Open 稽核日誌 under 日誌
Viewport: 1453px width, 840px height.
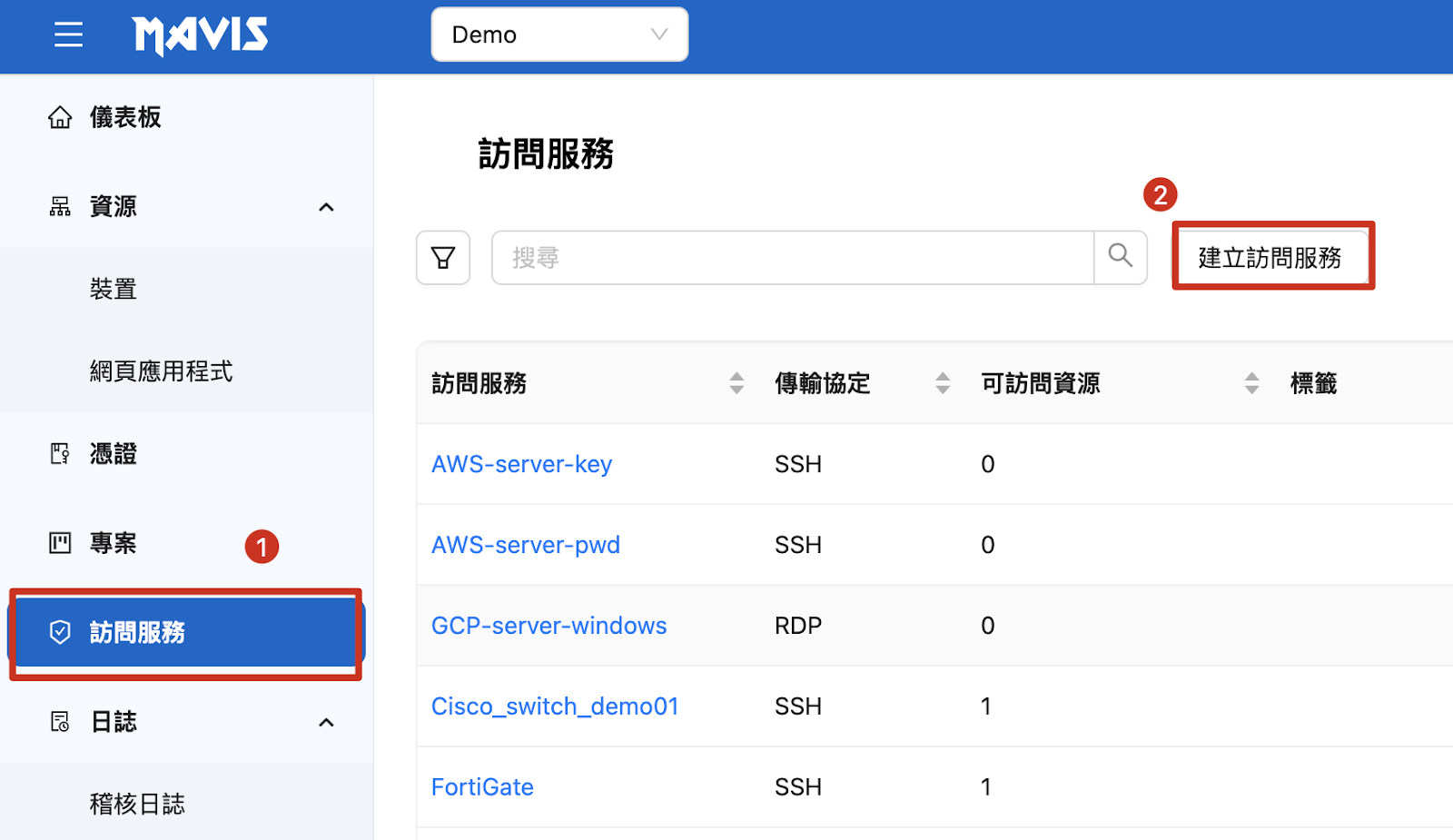(x=137, y=804)
